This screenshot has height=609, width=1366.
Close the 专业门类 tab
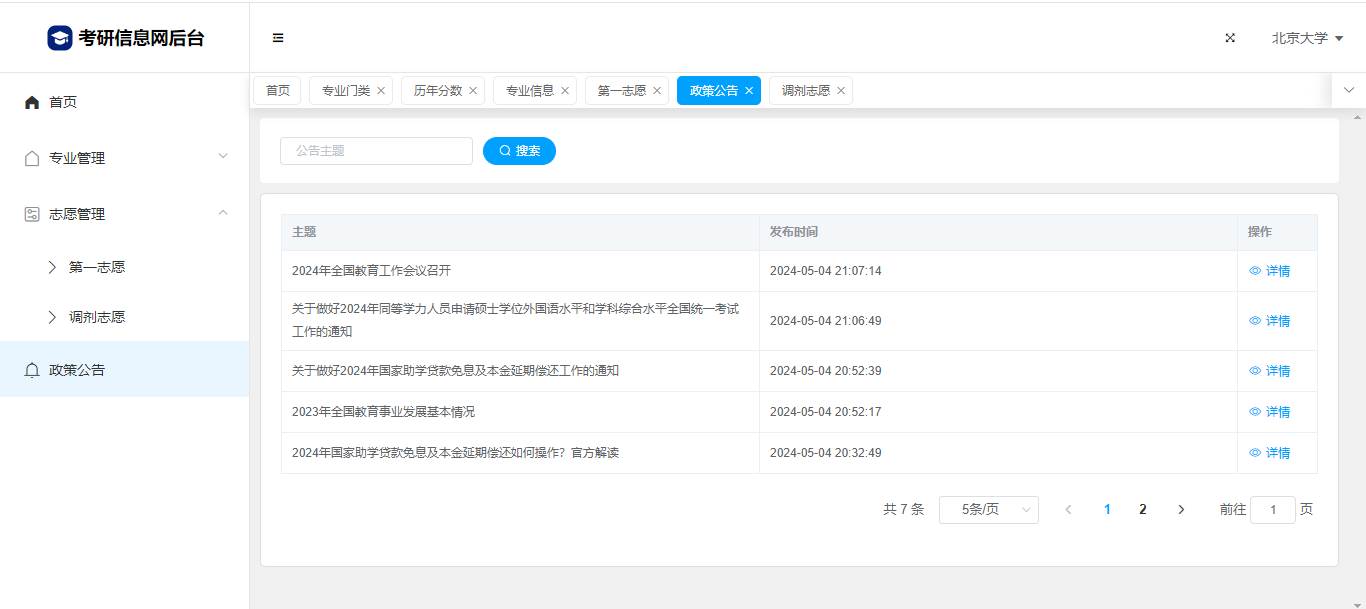coord(381,91)
